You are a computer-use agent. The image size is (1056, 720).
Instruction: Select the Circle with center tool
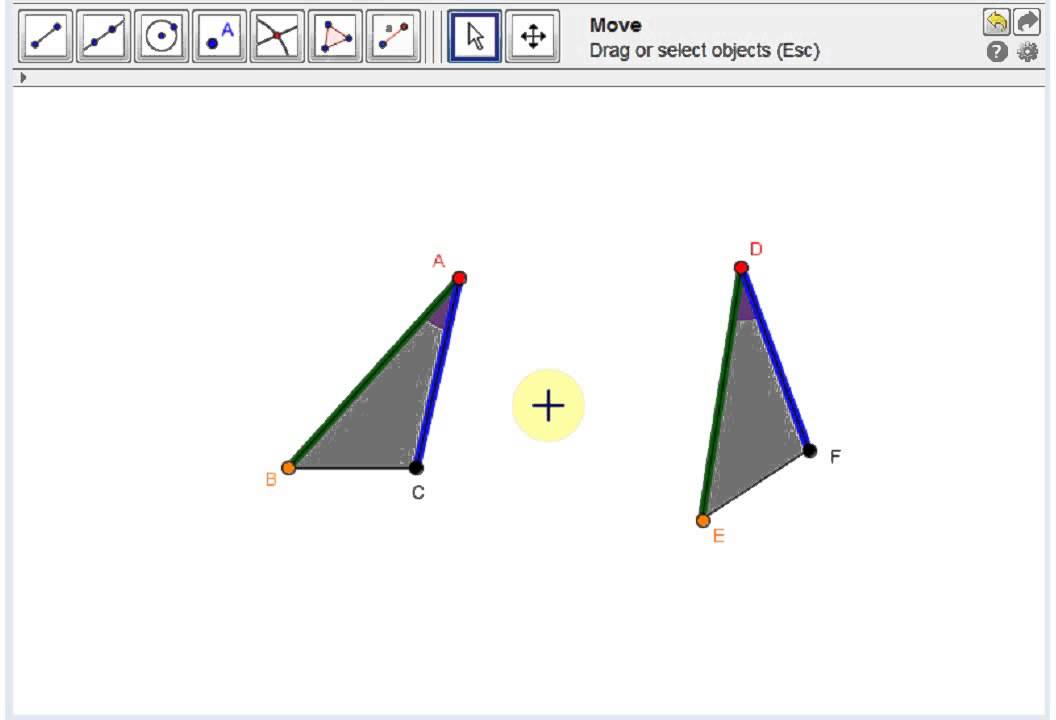tap(162, 36)
